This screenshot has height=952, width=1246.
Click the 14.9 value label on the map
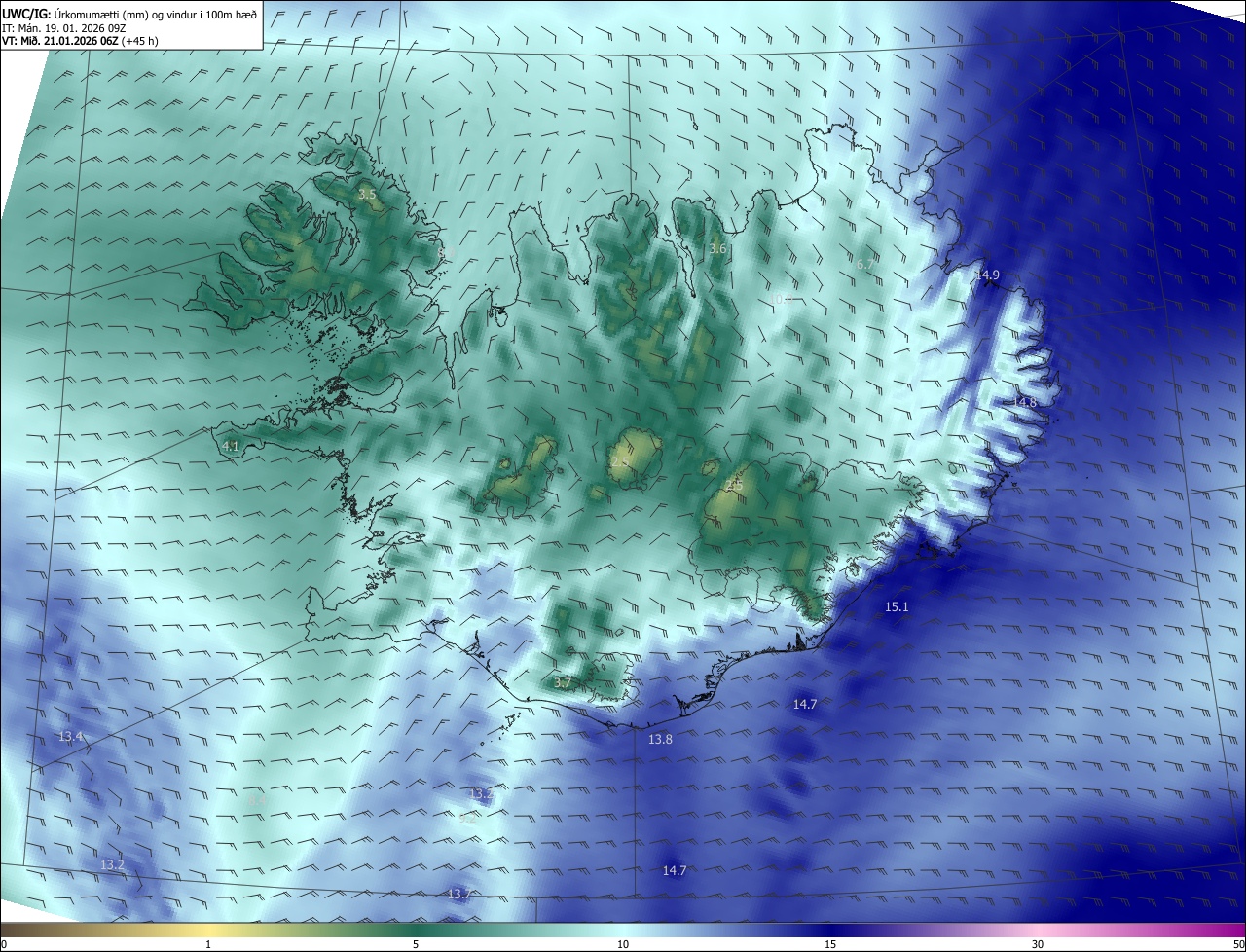(x=987, y=275)
